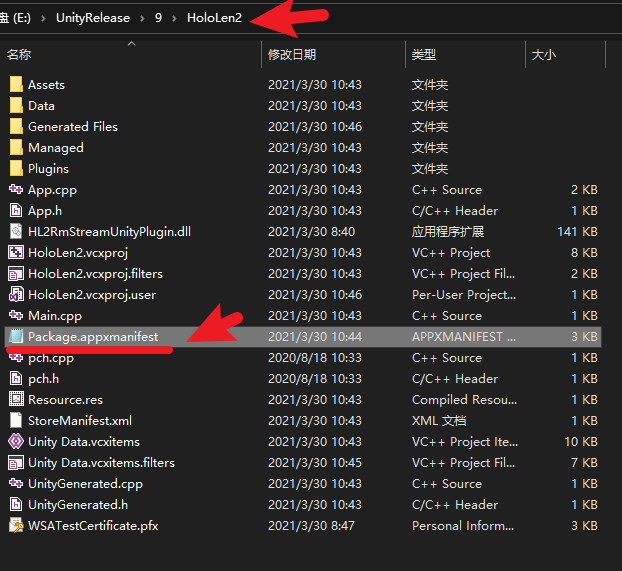Navigate to folder 9 in breadcrumb
The height and width of the screenshot is (571, 622).
(158, 18)
